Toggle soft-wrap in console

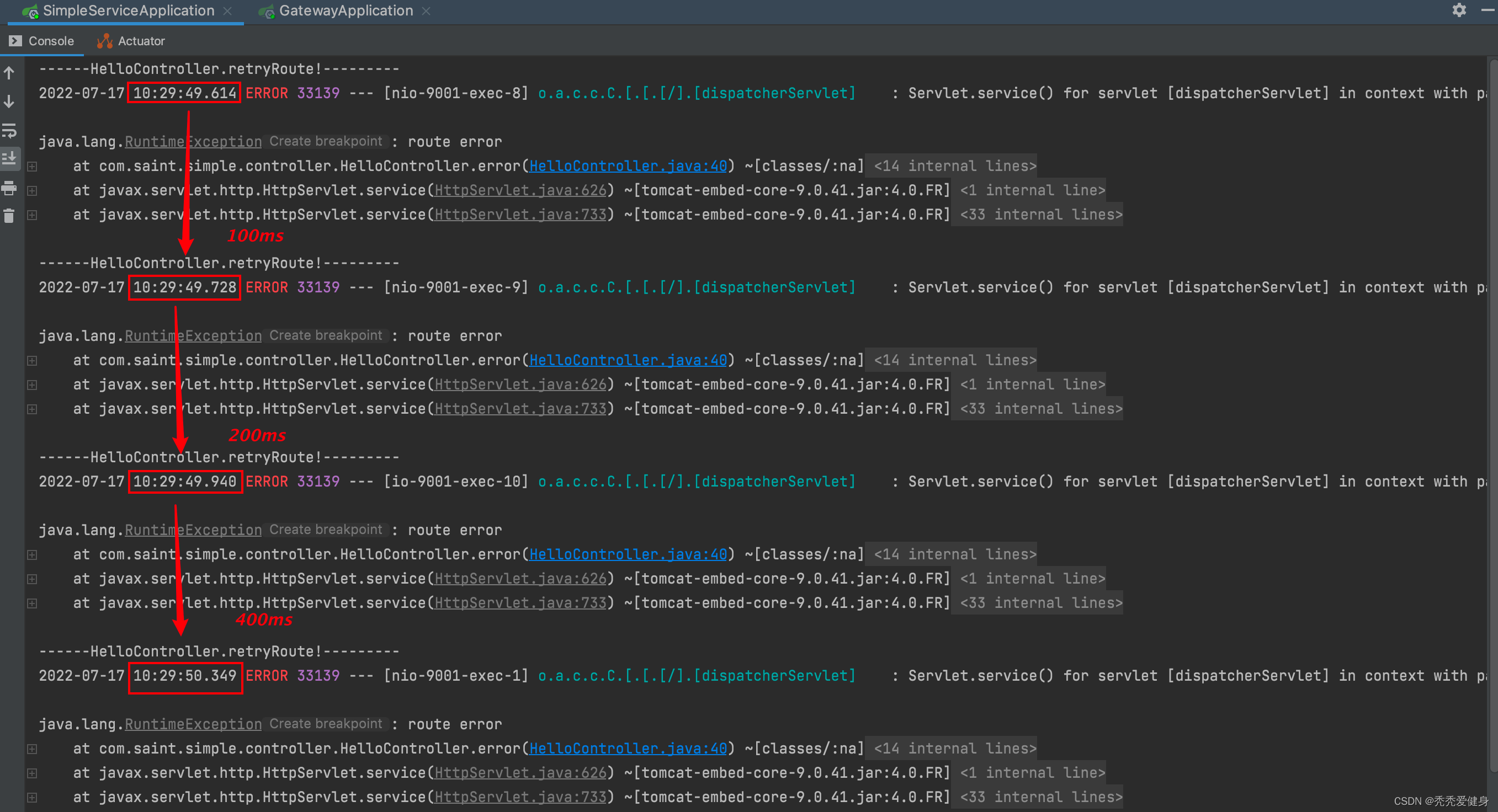pyautogui.click(x=9, y=131)
